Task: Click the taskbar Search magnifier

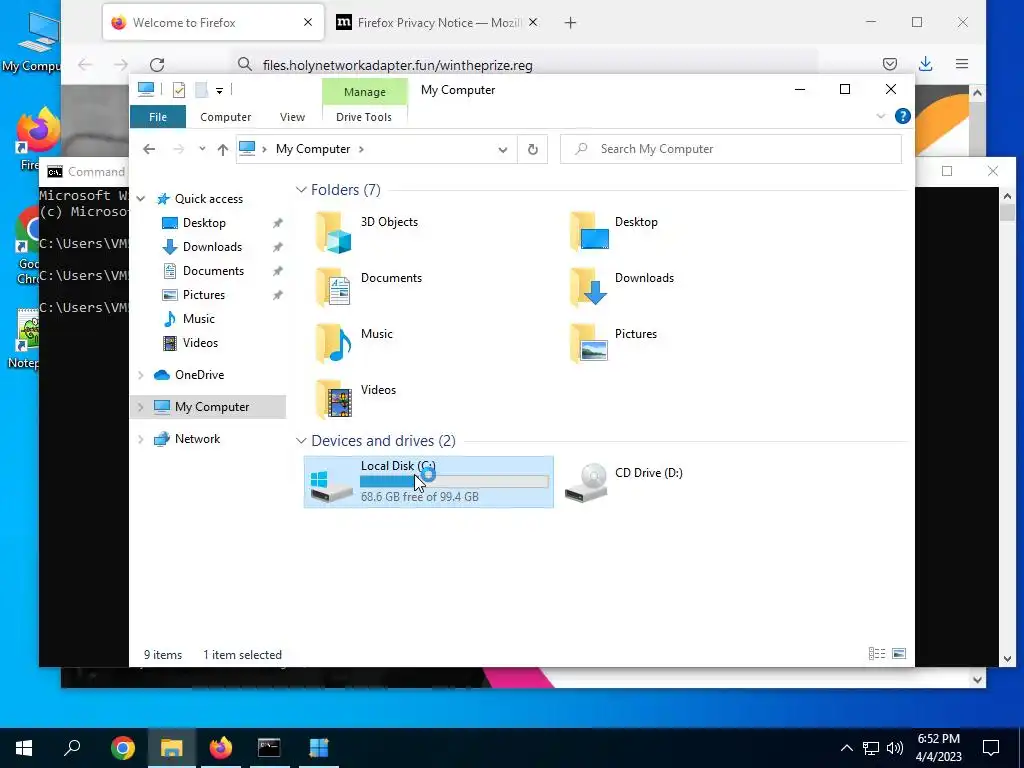Action: tap(72, 748)
